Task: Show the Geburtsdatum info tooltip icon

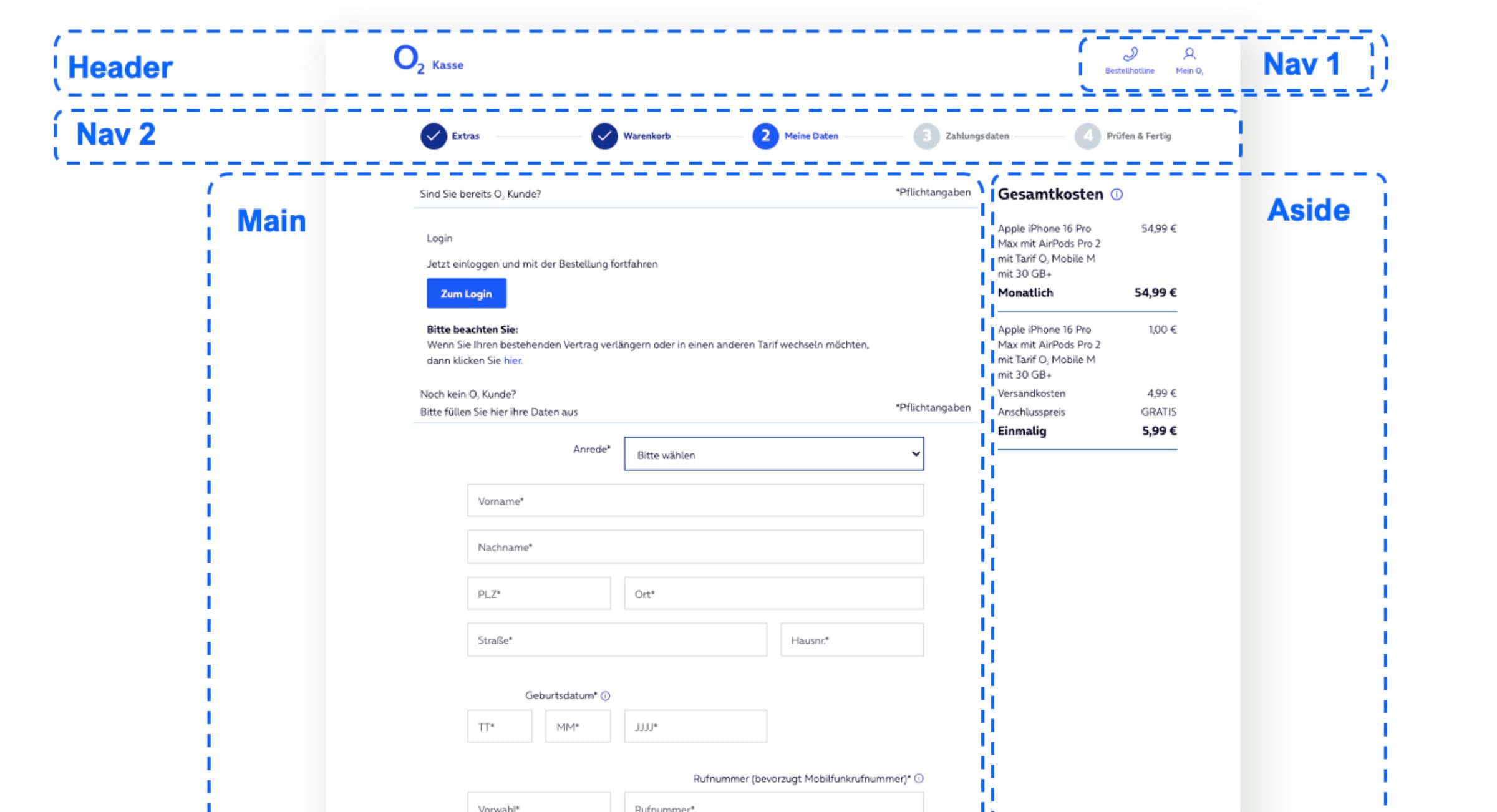Action: pos(605,695)
